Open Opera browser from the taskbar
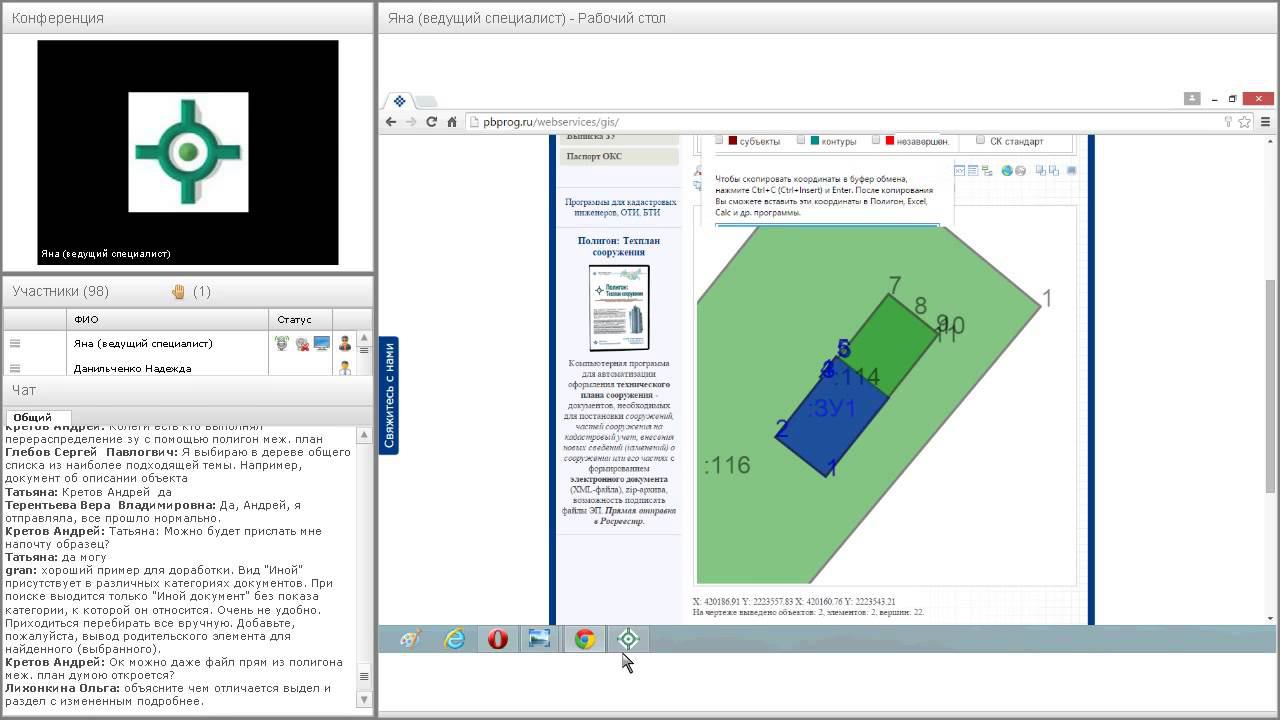The width and height of the screenshot is (1280, 720). pyautogui.click(x=498, y=639)
